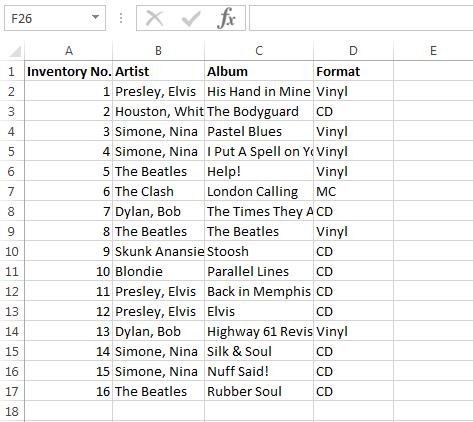Open the Name Box dropdown arrow
The image size is (473, 422).
(x=96, y=17)
